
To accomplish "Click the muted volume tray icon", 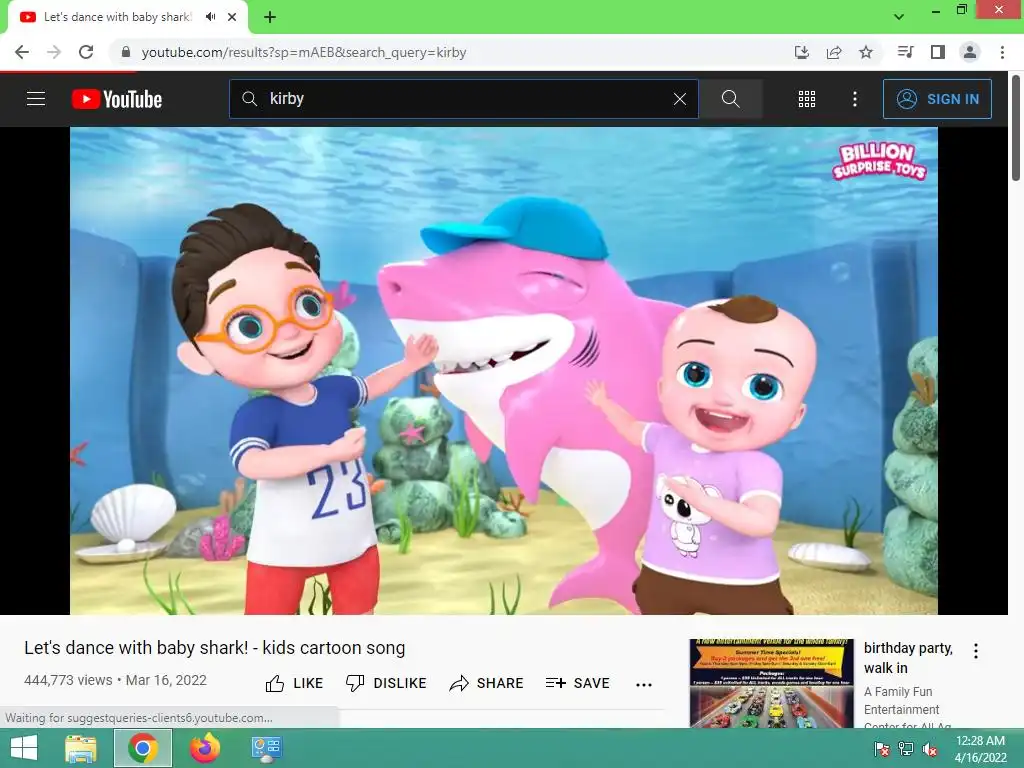I will [929, 749].
